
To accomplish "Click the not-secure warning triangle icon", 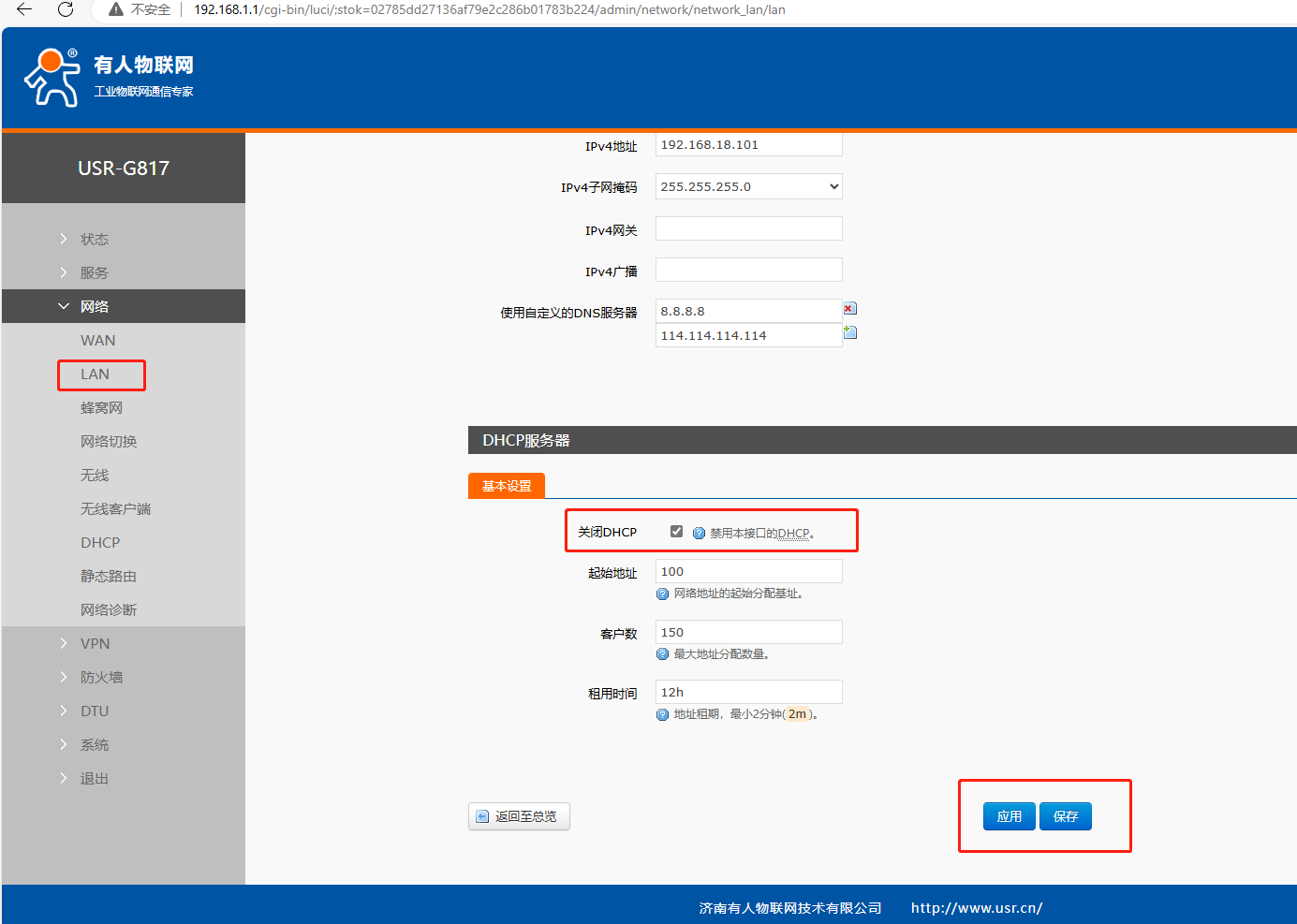I will click(116, 9).
